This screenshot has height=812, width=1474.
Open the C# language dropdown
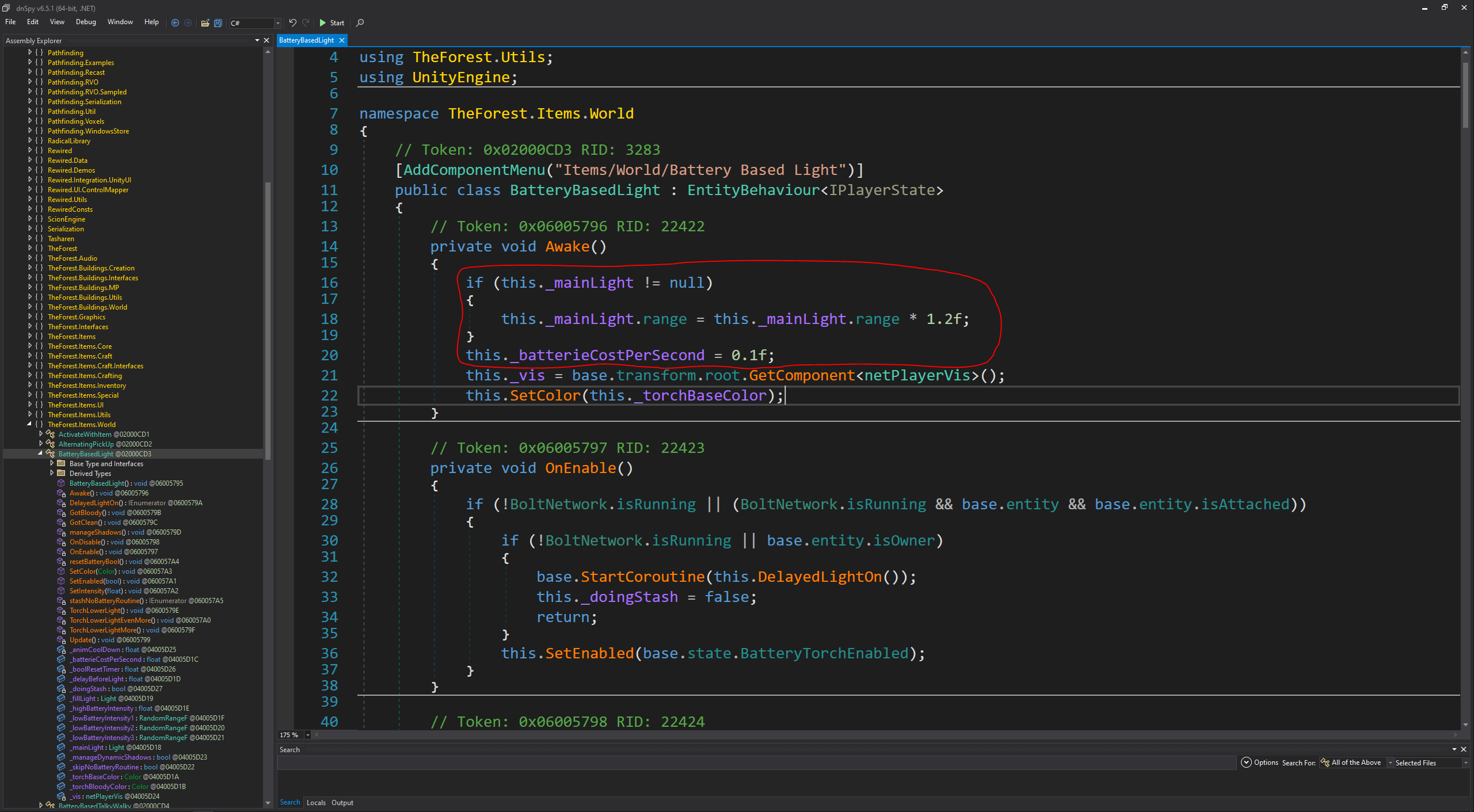[277, 23]
